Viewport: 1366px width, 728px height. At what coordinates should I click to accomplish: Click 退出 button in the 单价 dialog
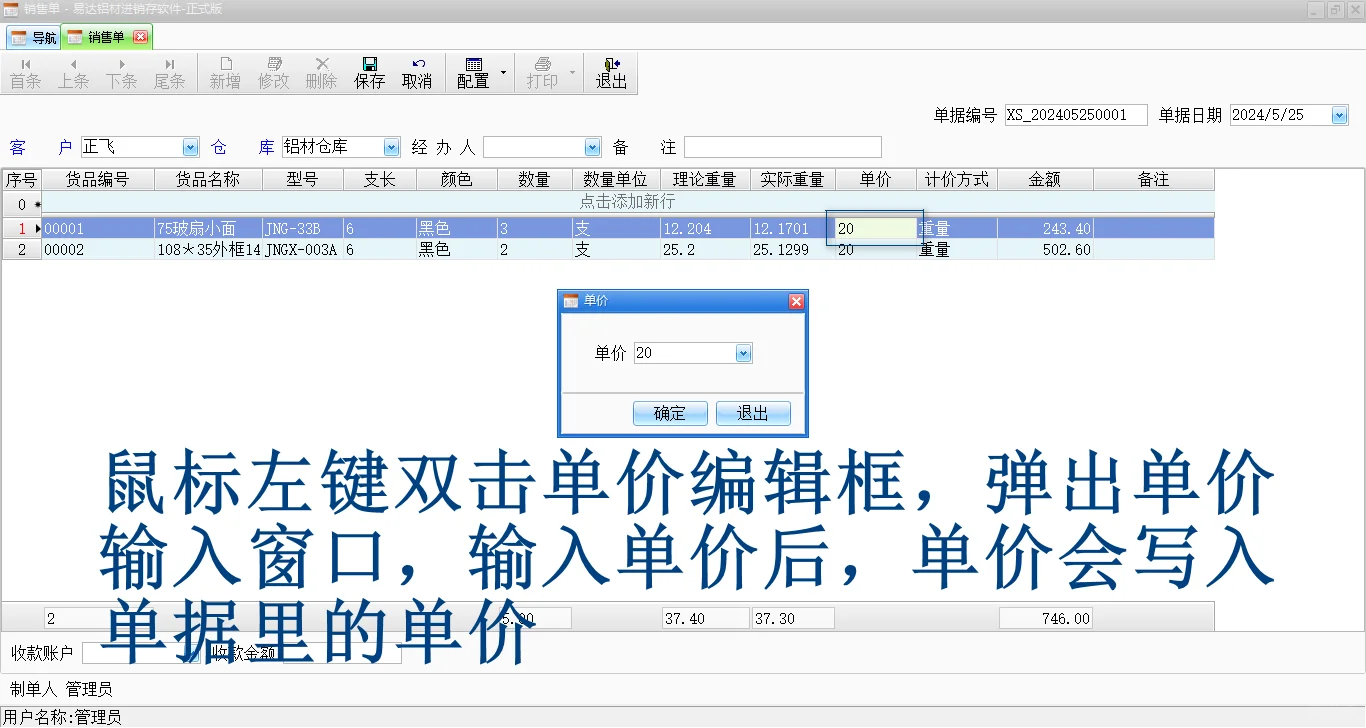753,413
